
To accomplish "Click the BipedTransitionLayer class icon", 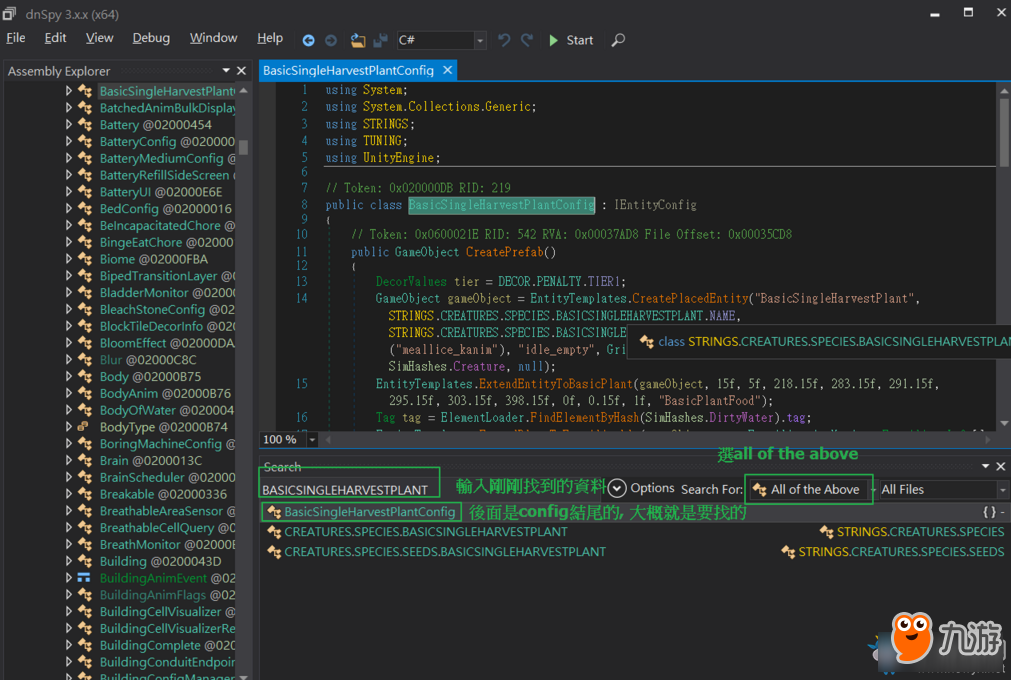I will [x=84, y=275].
